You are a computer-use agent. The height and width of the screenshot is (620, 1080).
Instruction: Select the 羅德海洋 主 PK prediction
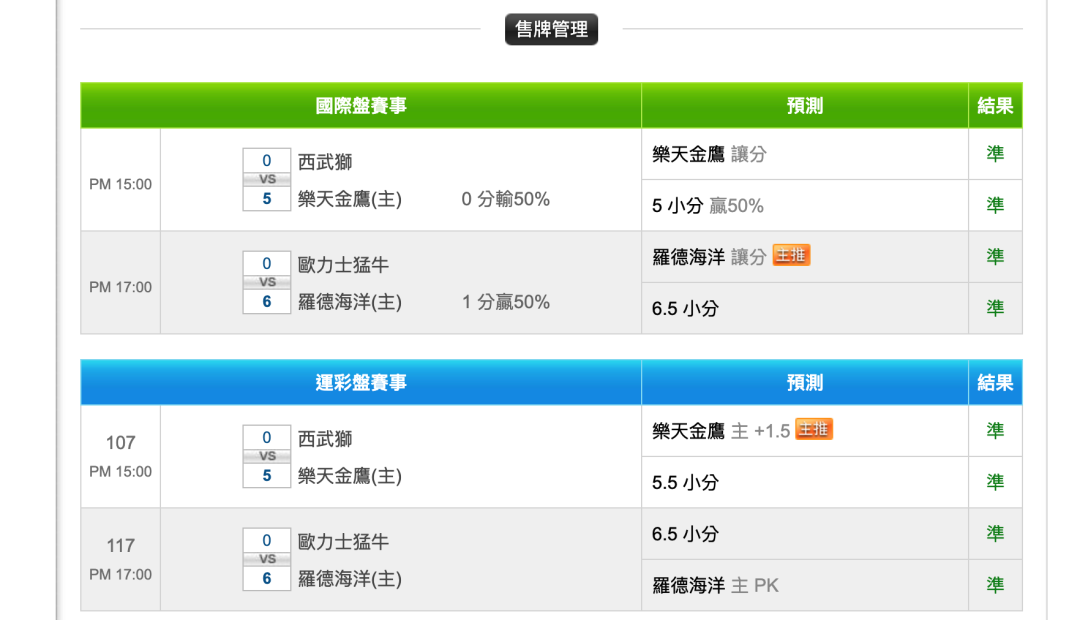click(715, 586)
